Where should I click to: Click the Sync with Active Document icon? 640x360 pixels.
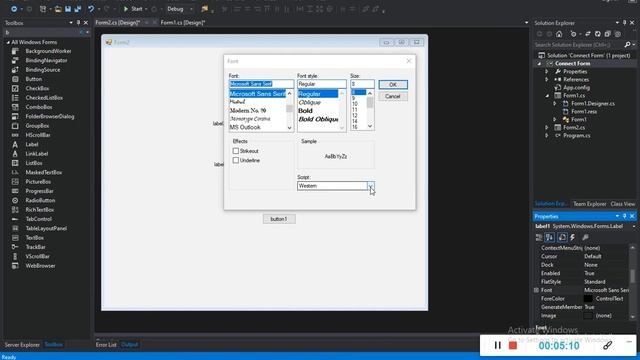tap(588, 34)
